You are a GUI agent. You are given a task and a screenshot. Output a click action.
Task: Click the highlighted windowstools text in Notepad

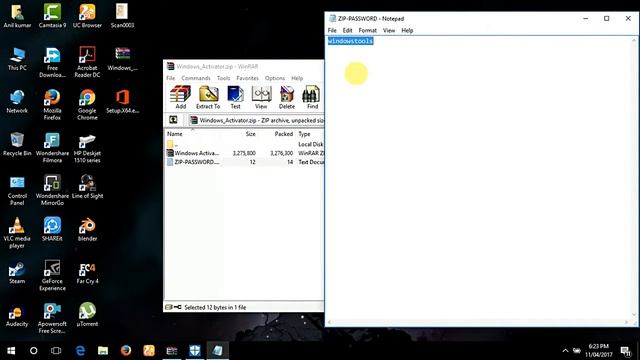pos(351,41)
